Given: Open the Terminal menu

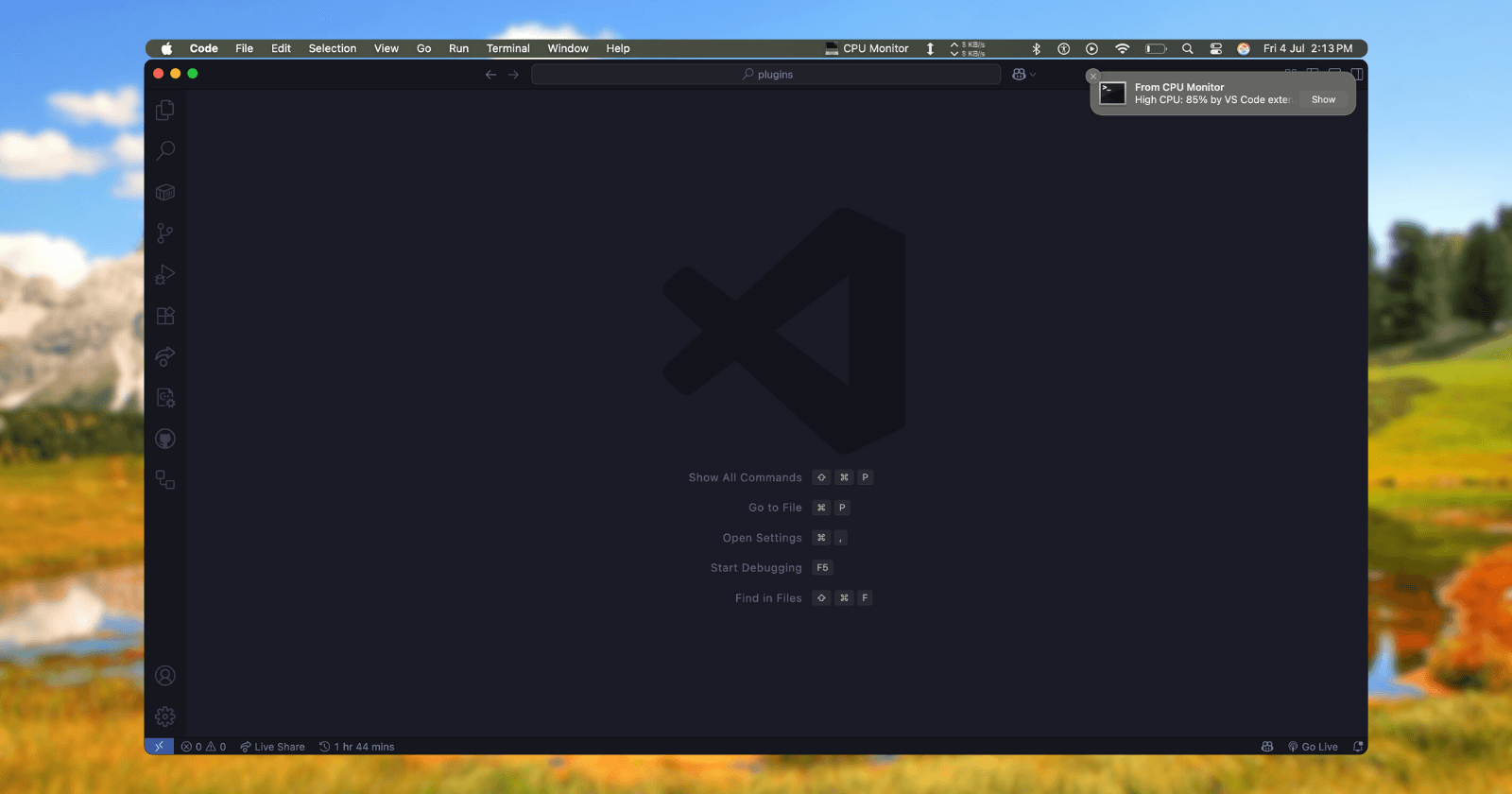Looking at the screenshot, I should pyautogui.click(x=507, y=48).
